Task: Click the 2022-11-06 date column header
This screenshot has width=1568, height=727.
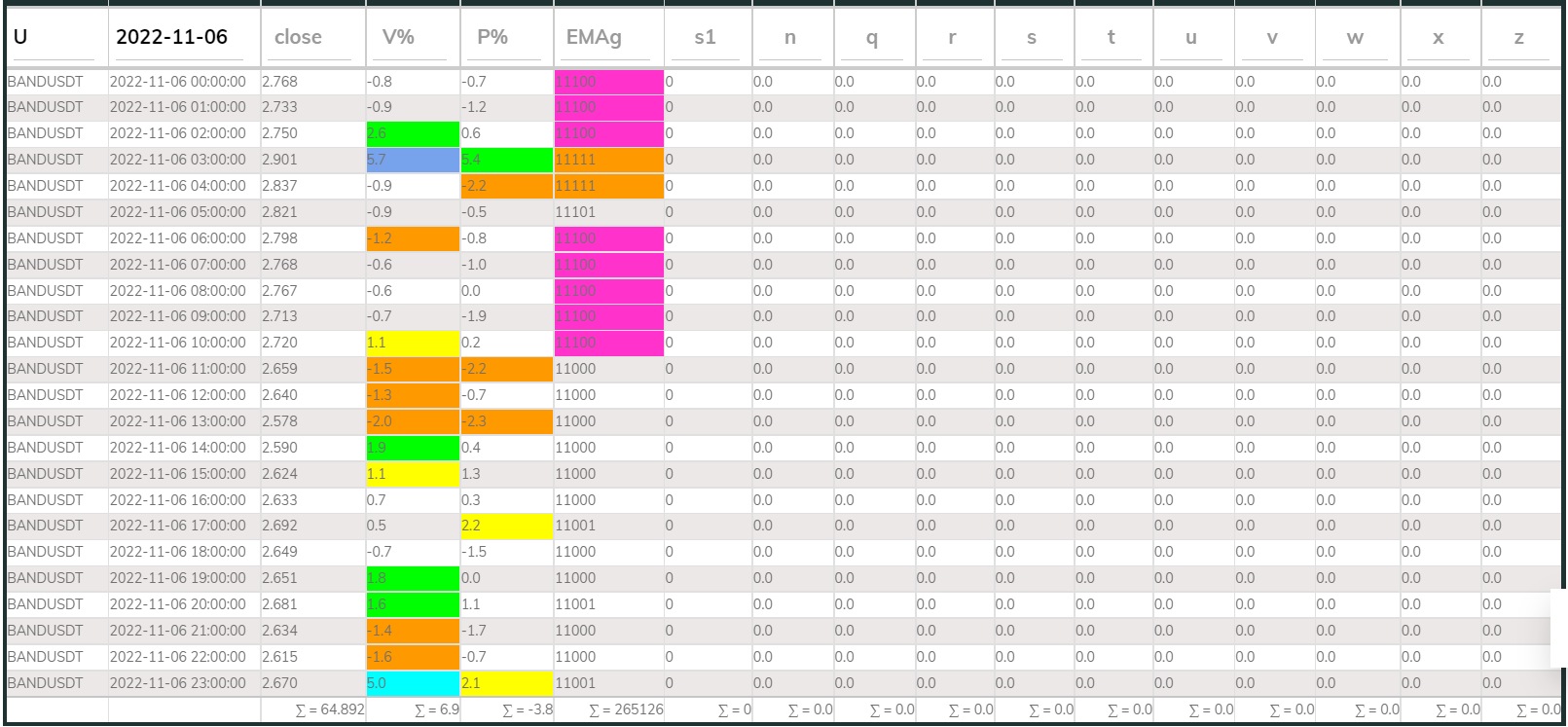Action: pyautogui.click(x=184, y=37)
